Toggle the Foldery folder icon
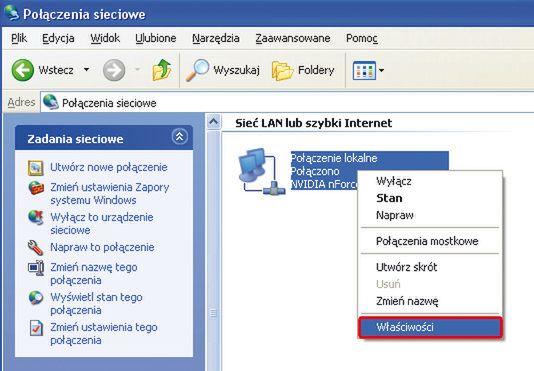Image resolution: width=534 pixels, height=371 pixels. [x=282, y=71]
